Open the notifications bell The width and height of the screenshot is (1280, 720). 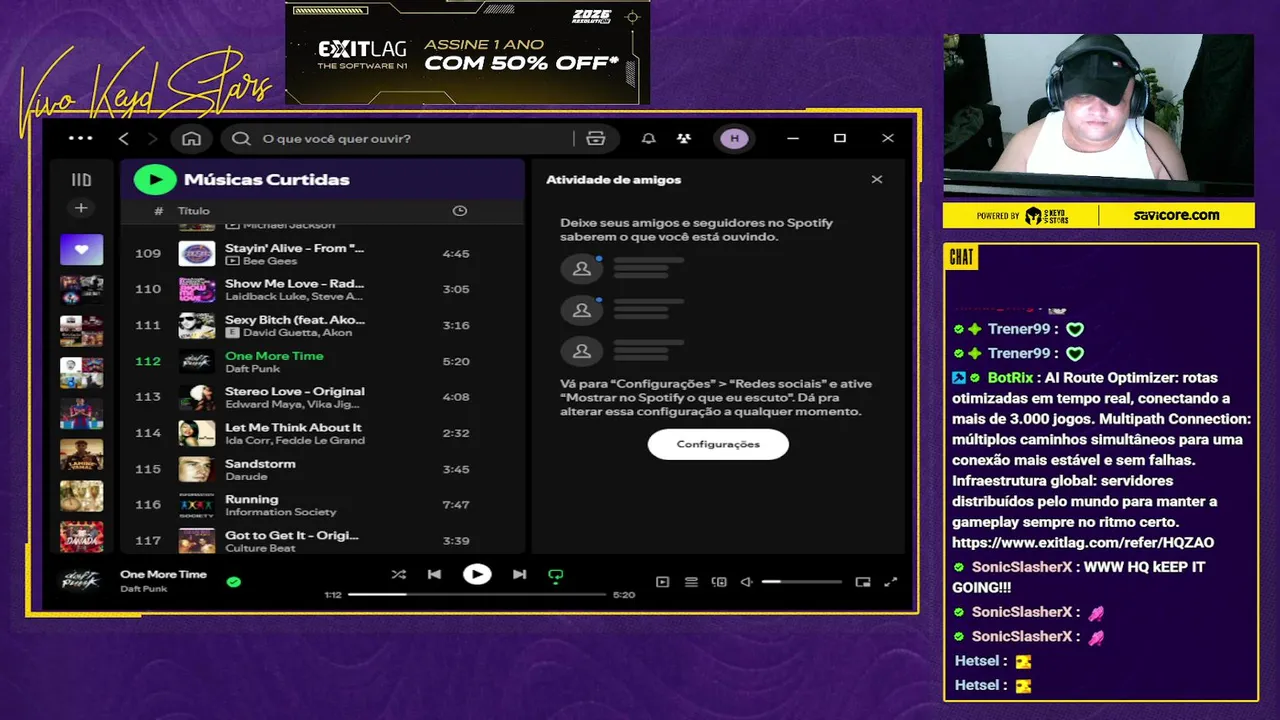[x=649, y=138]
